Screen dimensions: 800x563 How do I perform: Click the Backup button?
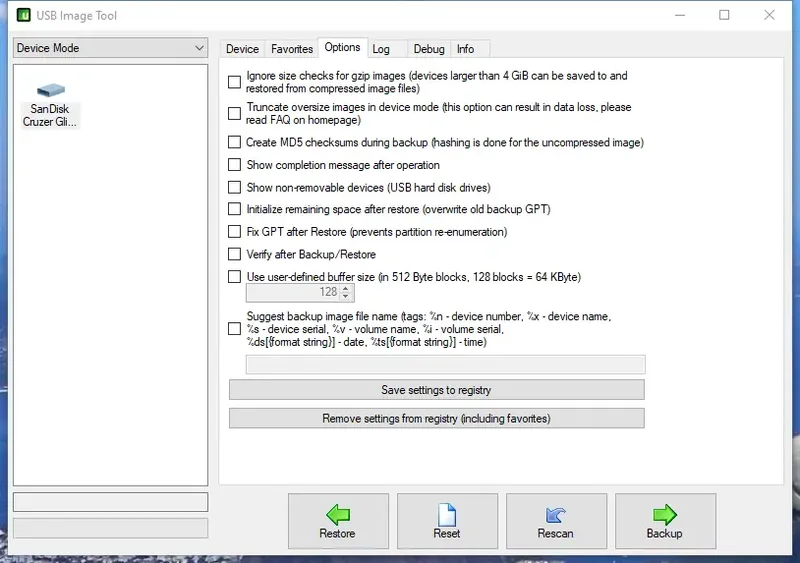click(x=665, y=521)
